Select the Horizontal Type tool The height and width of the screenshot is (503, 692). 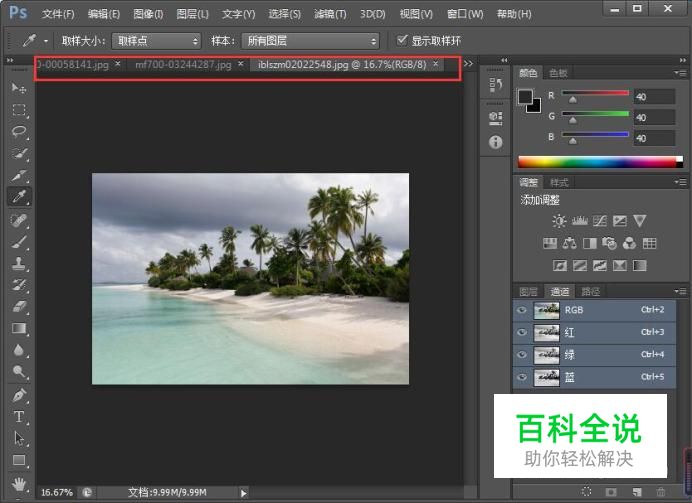coord(18,416)
